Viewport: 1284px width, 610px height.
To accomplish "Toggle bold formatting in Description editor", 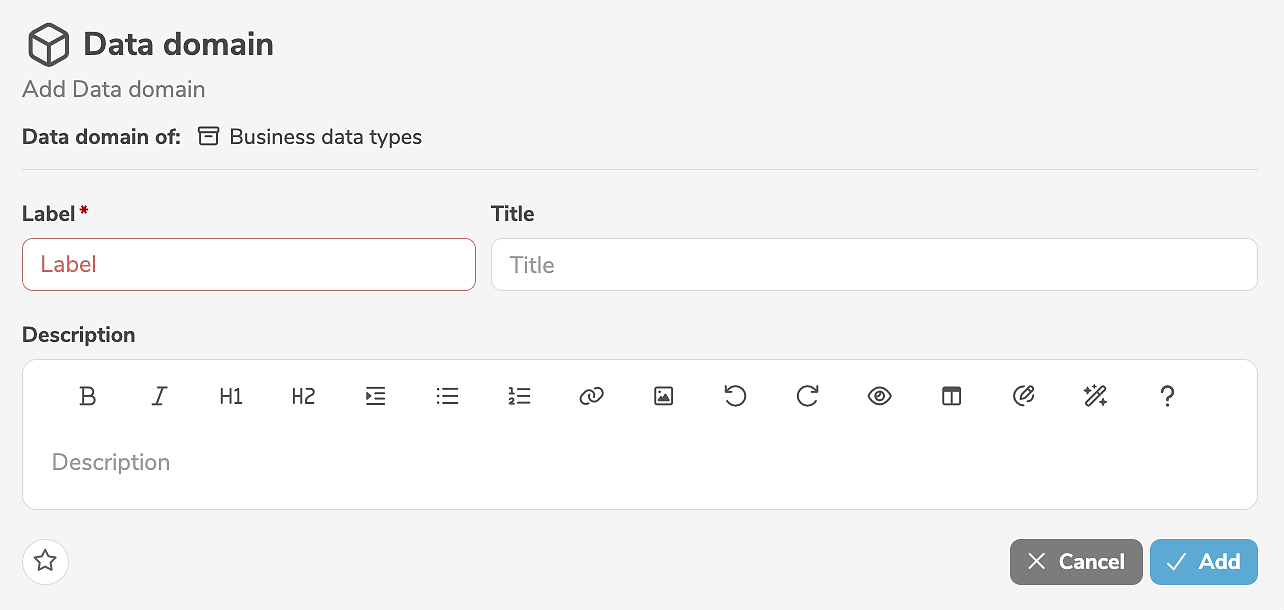I will click(x=88, y=397).
